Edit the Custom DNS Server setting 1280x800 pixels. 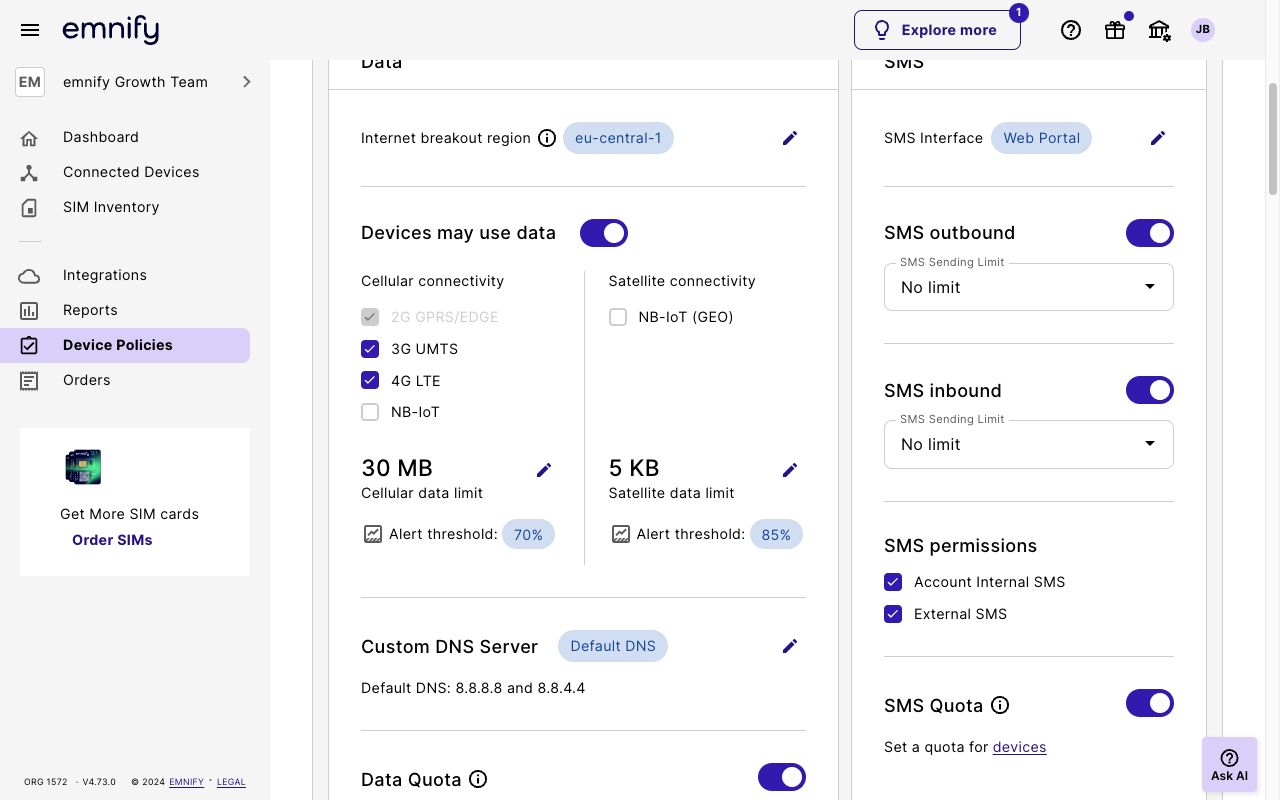[x=790, y=646]
